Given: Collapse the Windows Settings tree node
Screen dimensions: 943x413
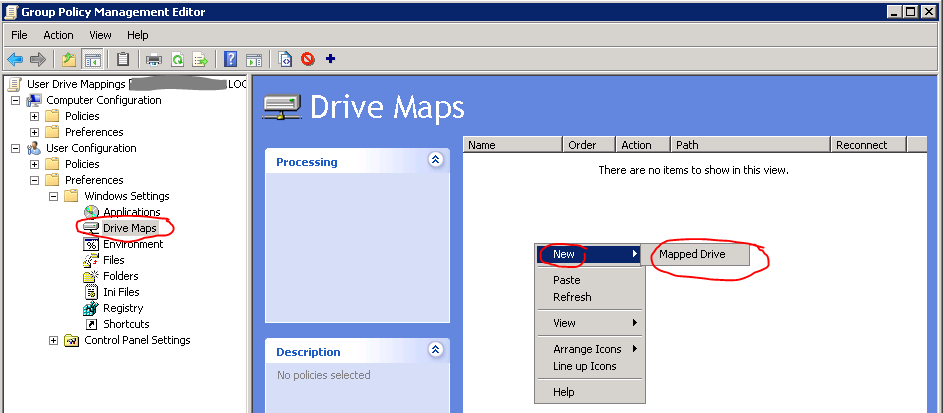Looking at the screenshot, I should pyautogui.click(x=53, y=196).
